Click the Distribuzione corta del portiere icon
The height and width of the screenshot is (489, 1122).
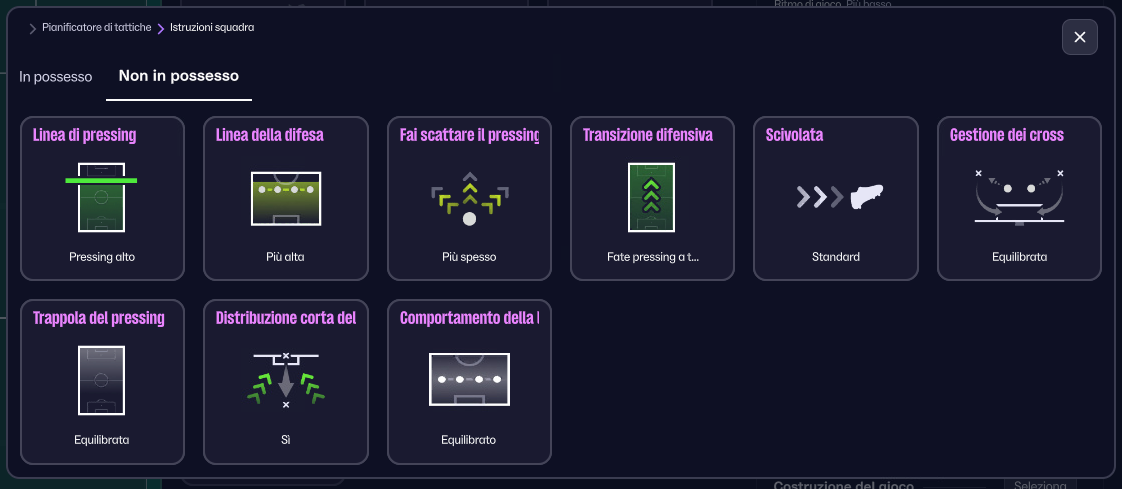(x=285, y=380)
